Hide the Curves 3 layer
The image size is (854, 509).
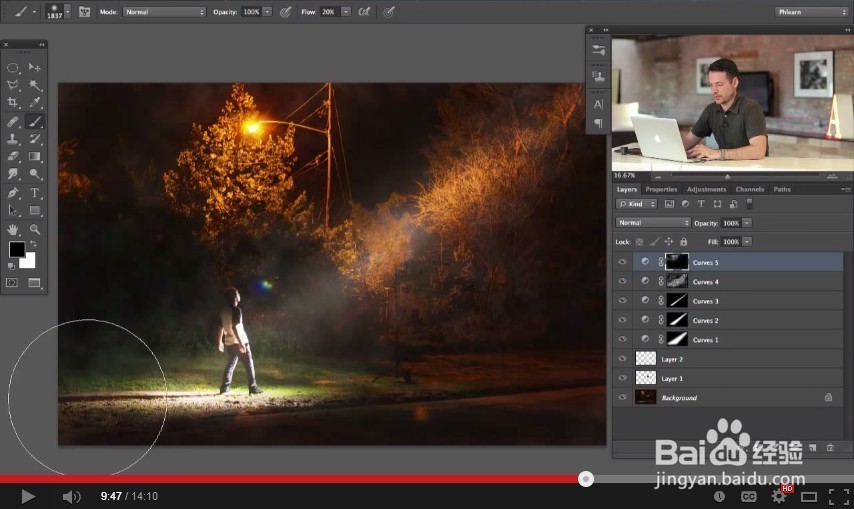[622, 301]
